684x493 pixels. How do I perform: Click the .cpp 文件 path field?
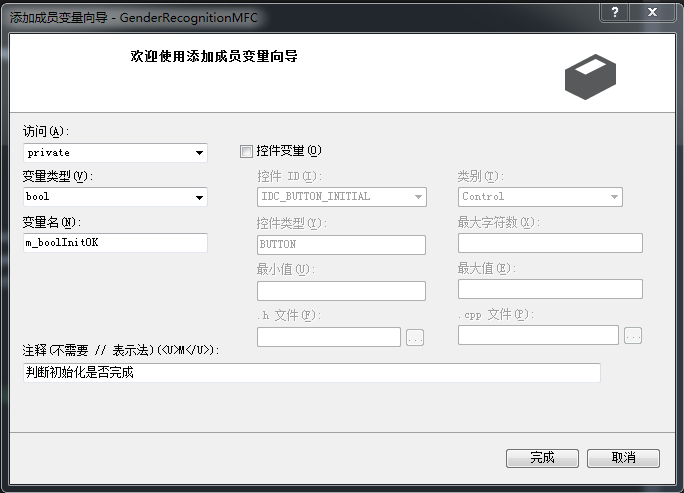coord(538,335)
